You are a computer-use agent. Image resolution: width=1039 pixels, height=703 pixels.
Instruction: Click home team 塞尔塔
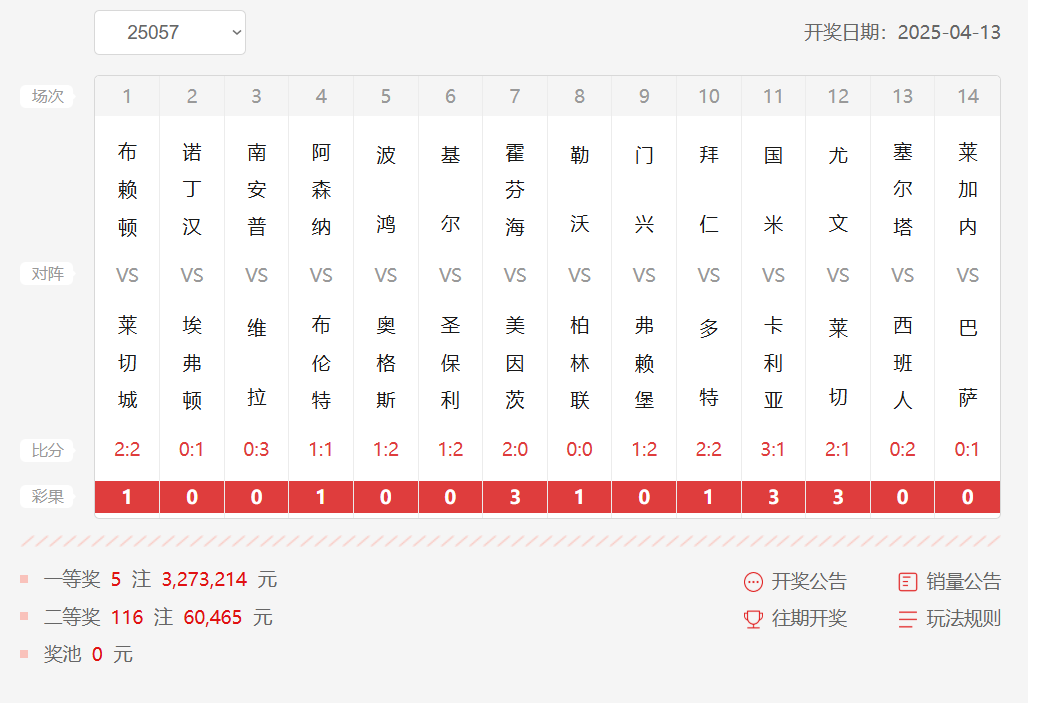coord(902,190)
